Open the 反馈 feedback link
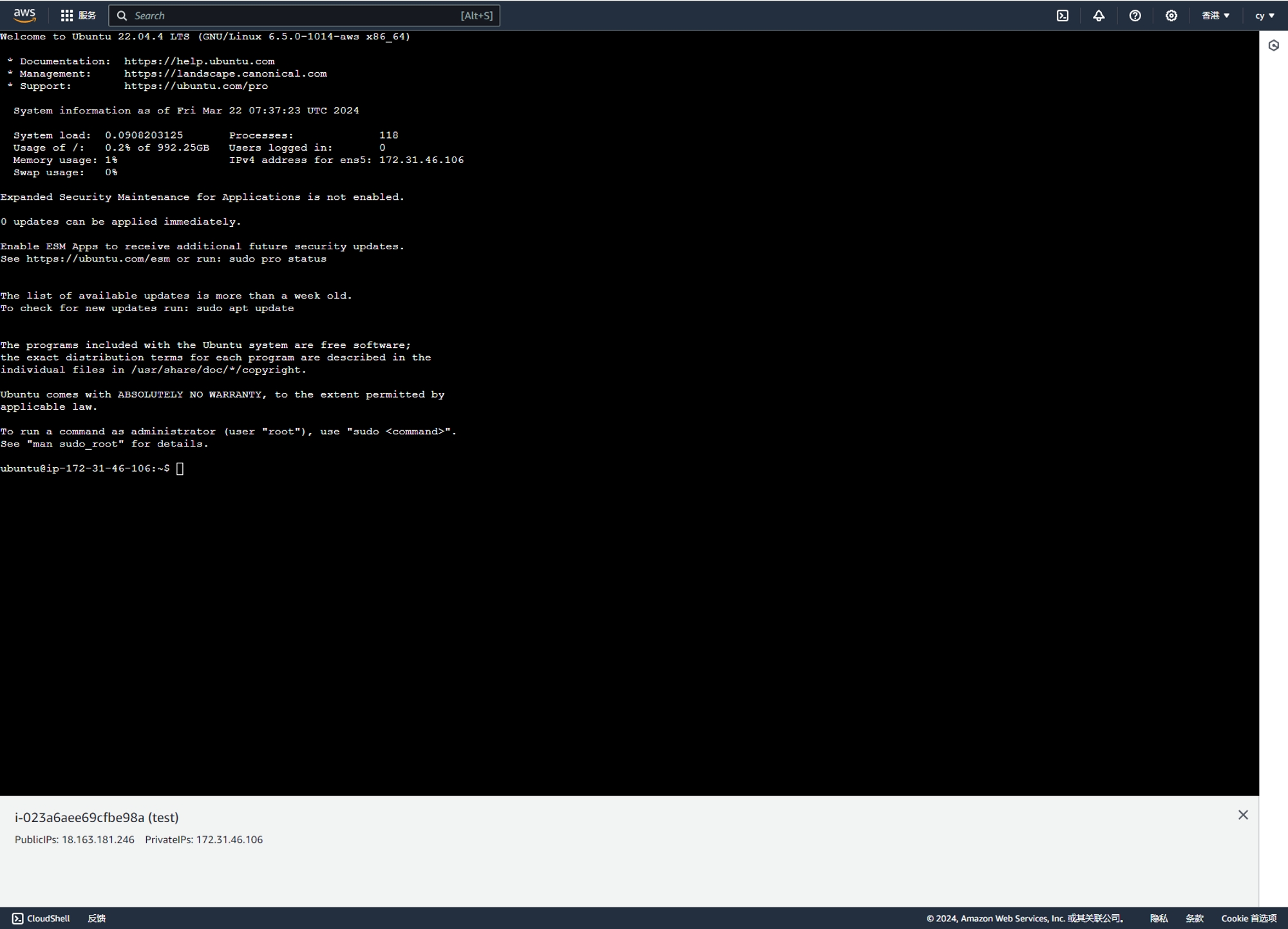Image resolution: width=1288 pixels, height=929 pixels. (97, 918)
